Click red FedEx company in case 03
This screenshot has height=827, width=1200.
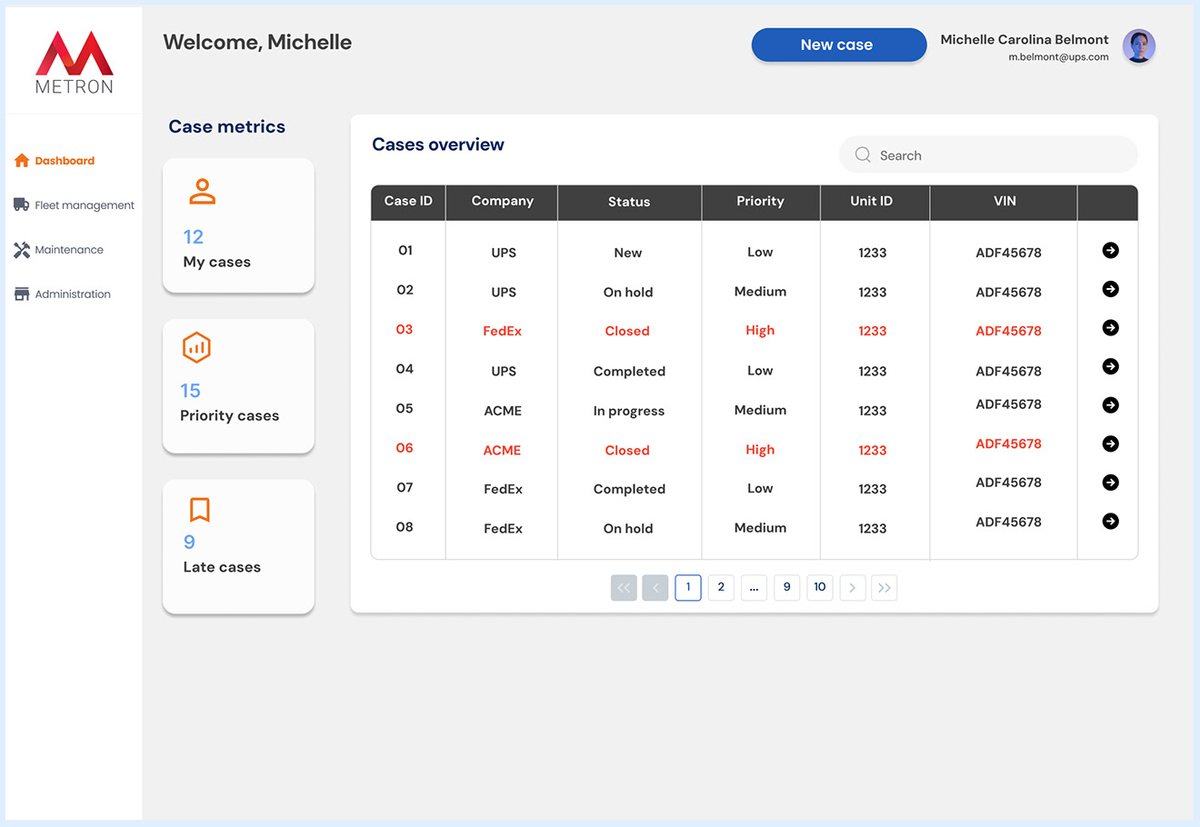click(502, 331)
